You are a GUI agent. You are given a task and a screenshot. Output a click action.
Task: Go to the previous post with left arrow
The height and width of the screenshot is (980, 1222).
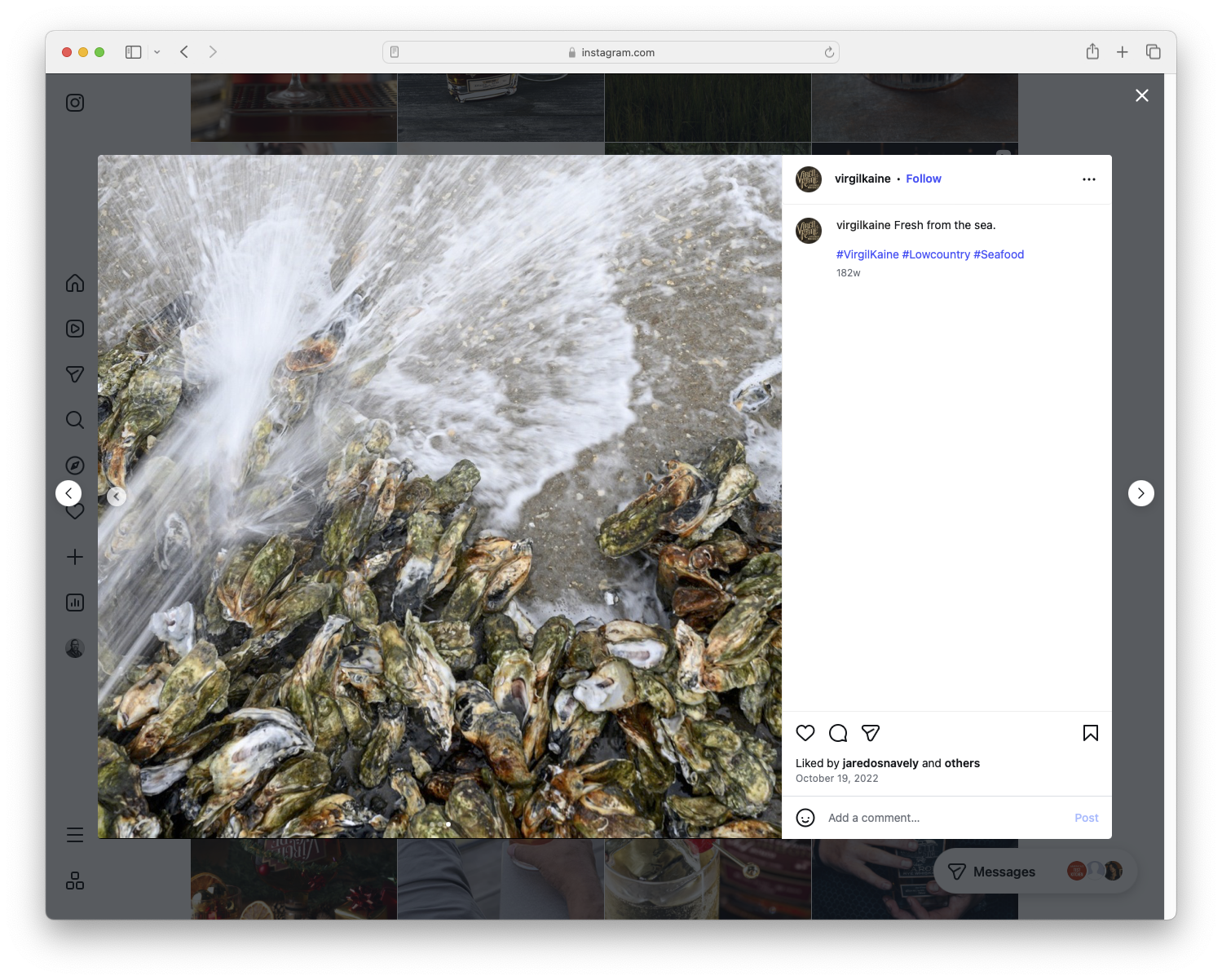tap(68, 493)
